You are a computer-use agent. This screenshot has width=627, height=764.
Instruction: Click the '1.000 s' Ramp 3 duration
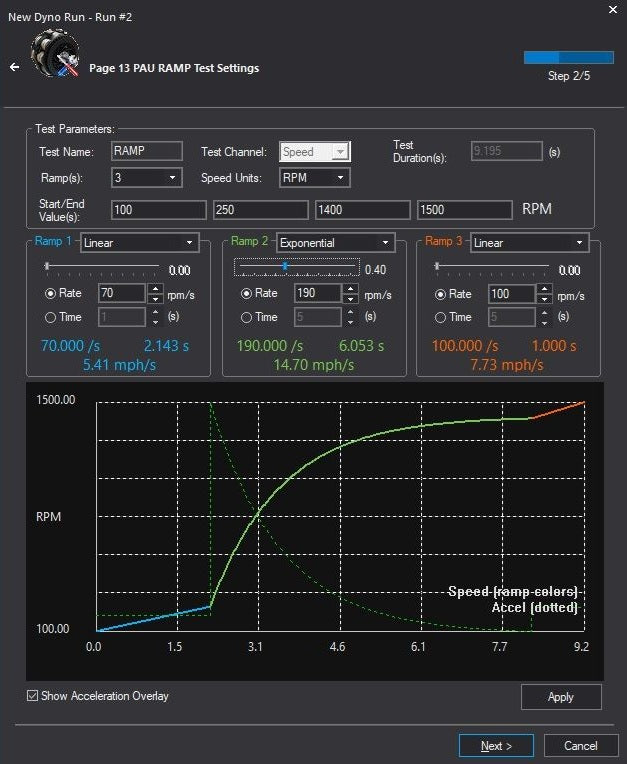[x=554, y=346]
